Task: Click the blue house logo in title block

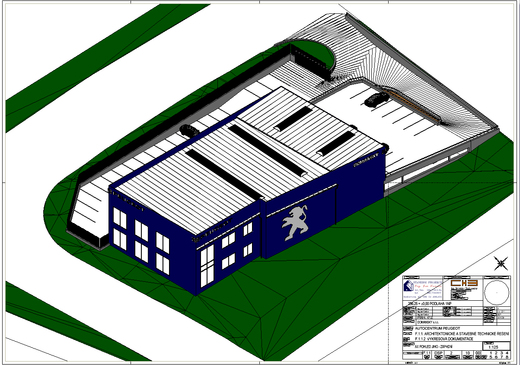Action: coord(409,286)
